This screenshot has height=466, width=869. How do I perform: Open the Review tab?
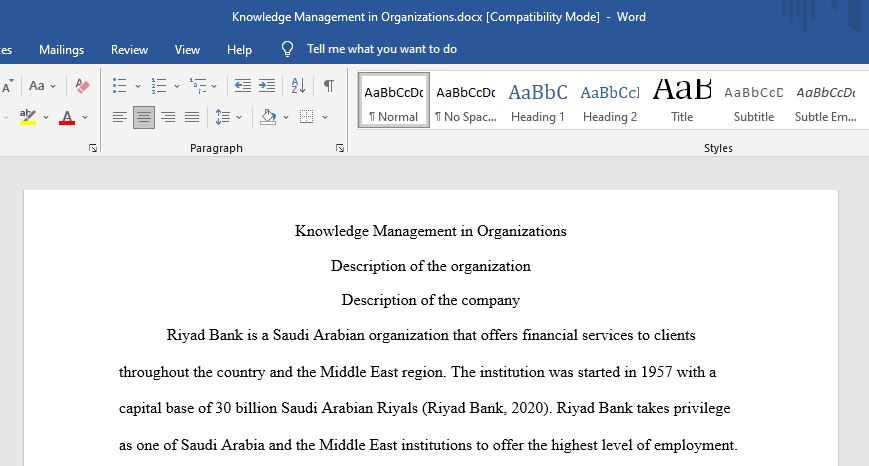(129, 49)
